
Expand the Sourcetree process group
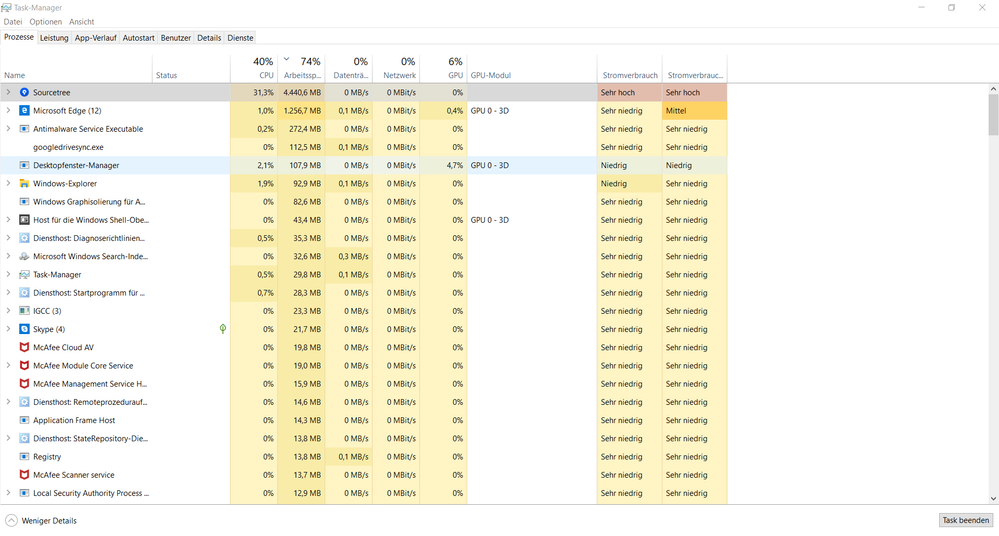8,92
